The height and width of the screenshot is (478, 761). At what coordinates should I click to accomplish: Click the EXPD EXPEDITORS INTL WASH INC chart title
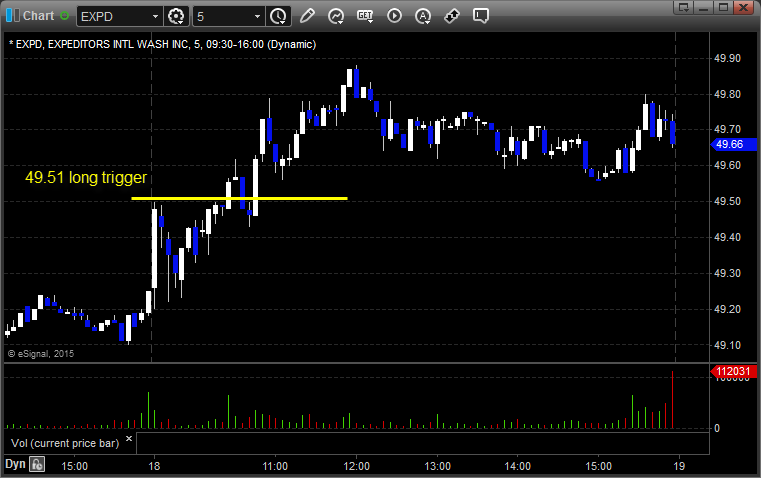pyautogui.click(x=163, y=44)
